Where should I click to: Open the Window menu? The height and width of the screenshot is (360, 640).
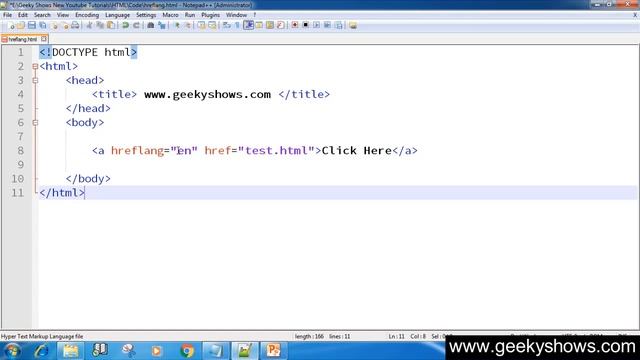click(x=236, y=15)
